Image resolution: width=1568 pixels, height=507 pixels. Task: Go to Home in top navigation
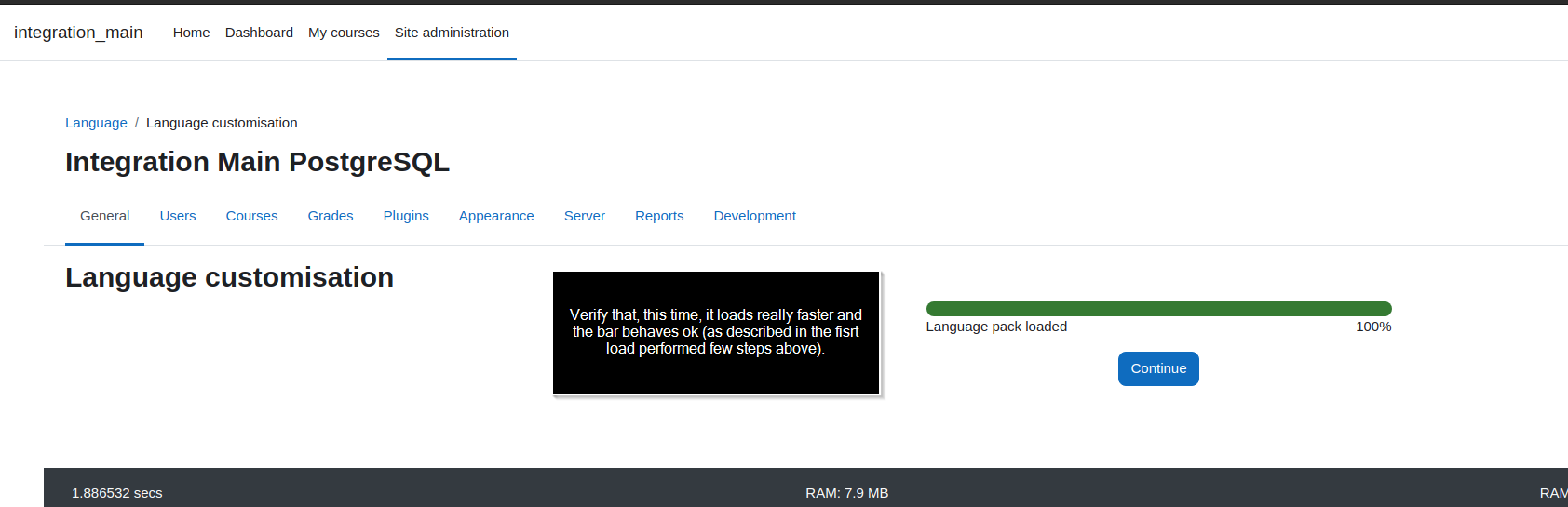(x=191, y=33)
